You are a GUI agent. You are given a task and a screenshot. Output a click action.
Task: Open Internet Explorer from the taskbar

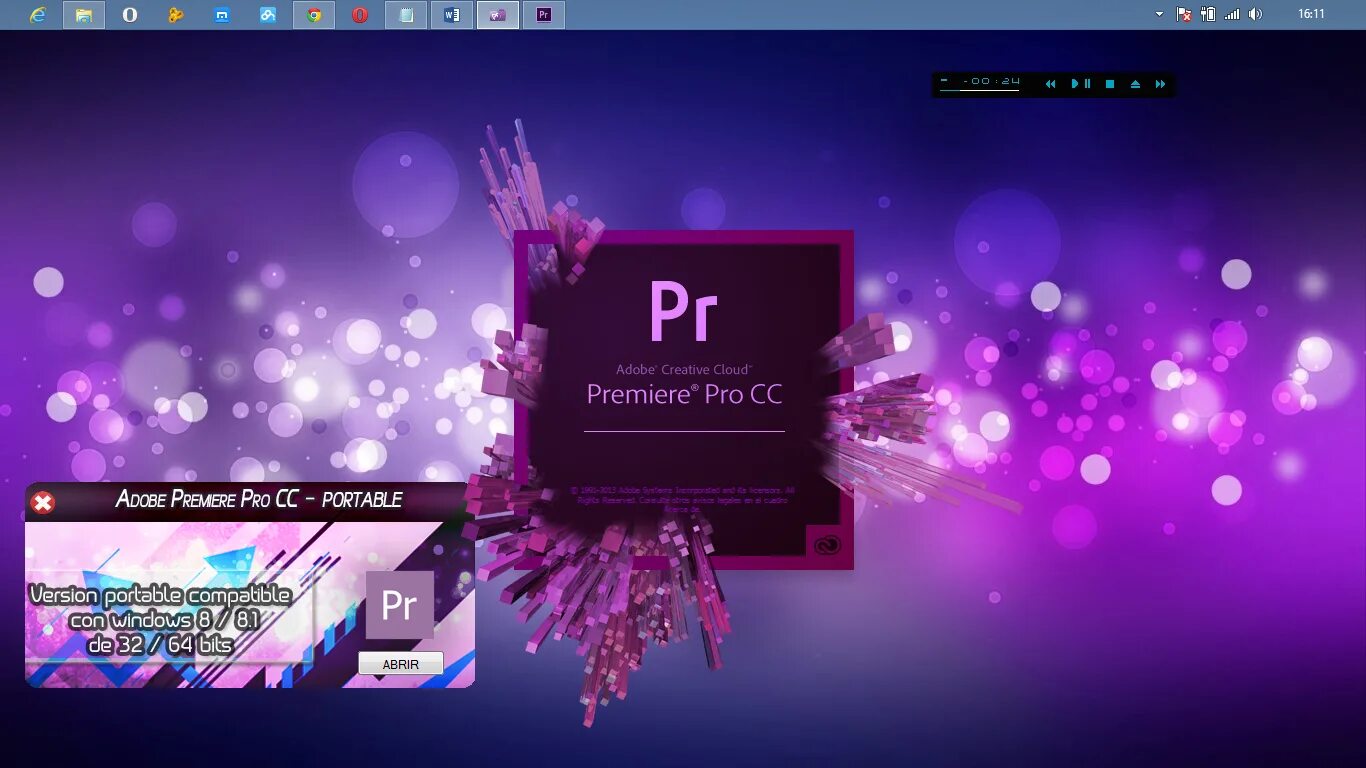tap(38, 15)
